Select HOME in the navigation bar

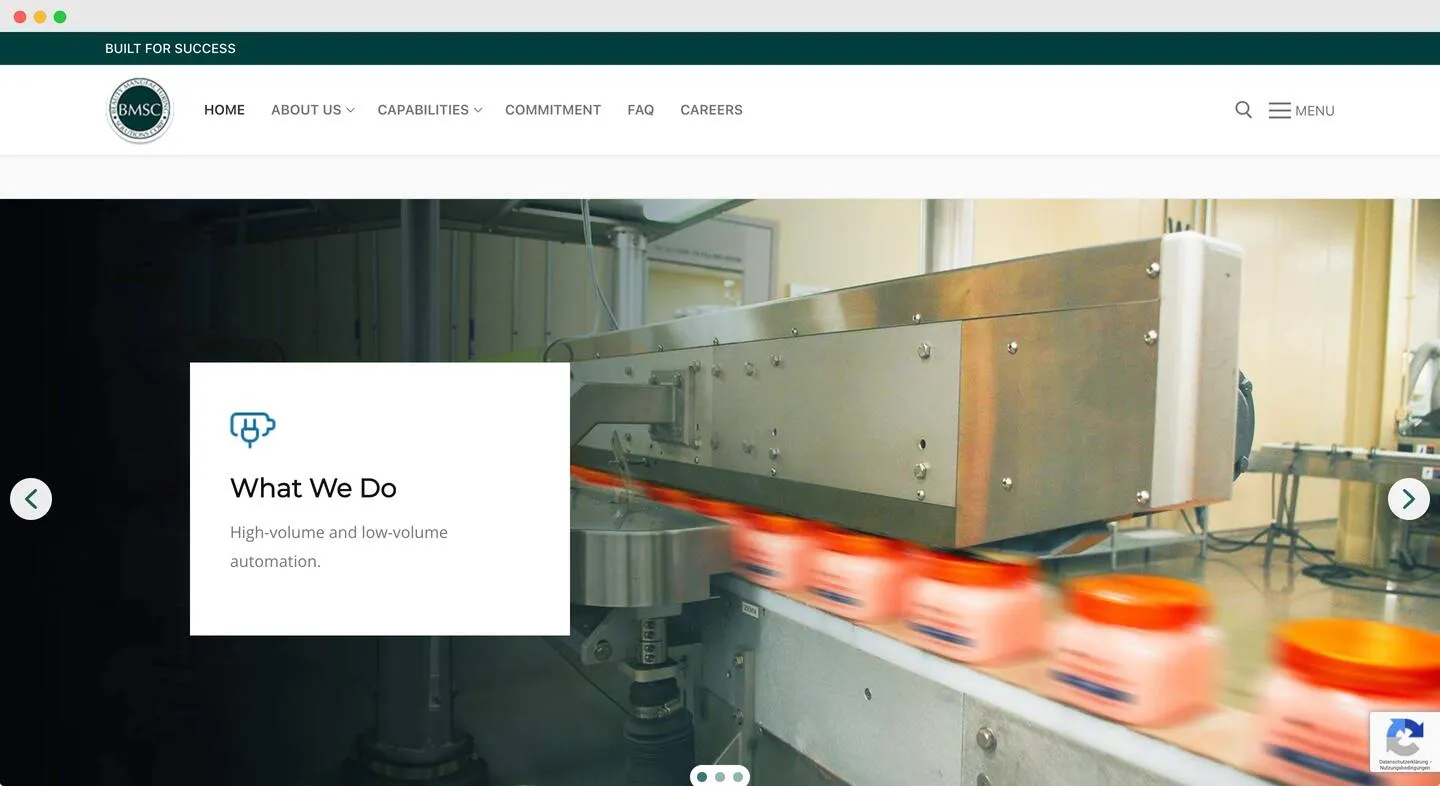pyautogui.click(x=224, y=110)
